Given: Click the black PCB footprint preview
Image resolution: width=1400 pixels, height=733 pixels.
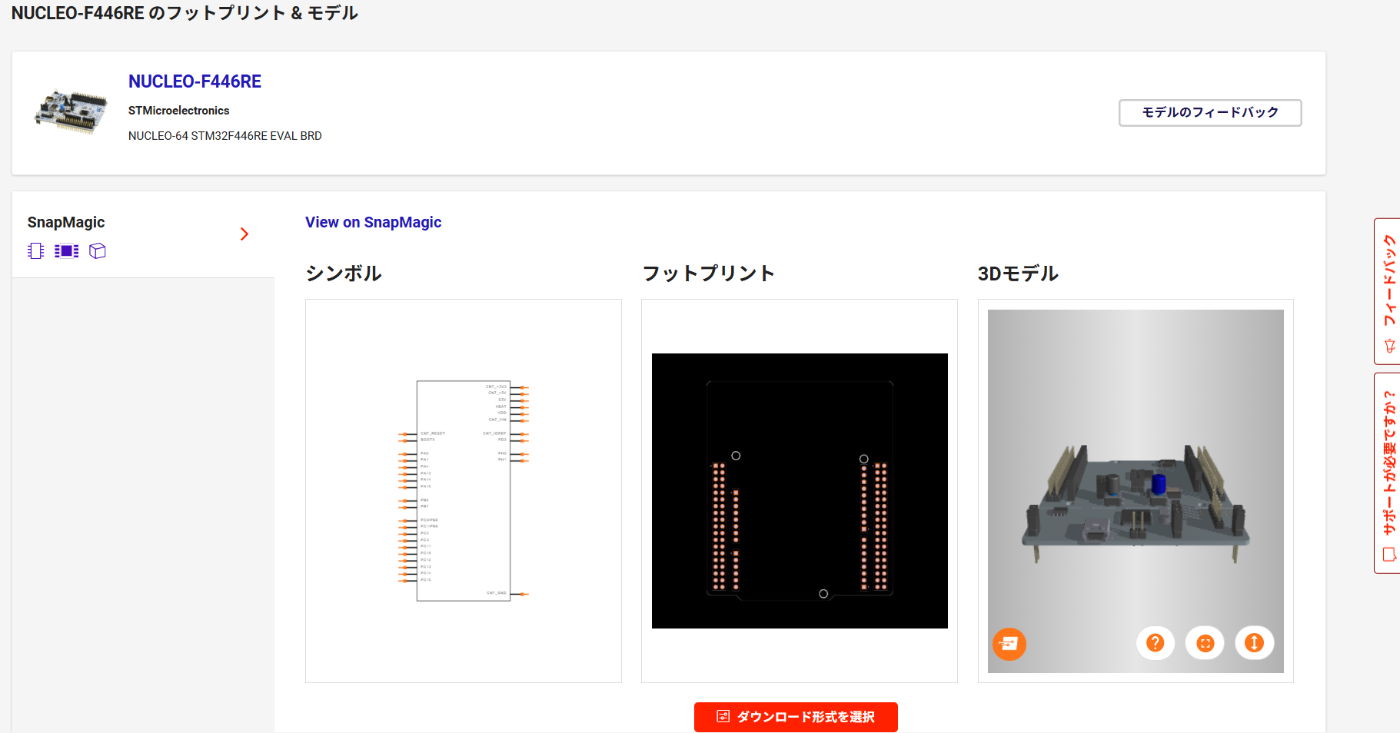Looking at the screenshot, I should (x=799, y=491).
